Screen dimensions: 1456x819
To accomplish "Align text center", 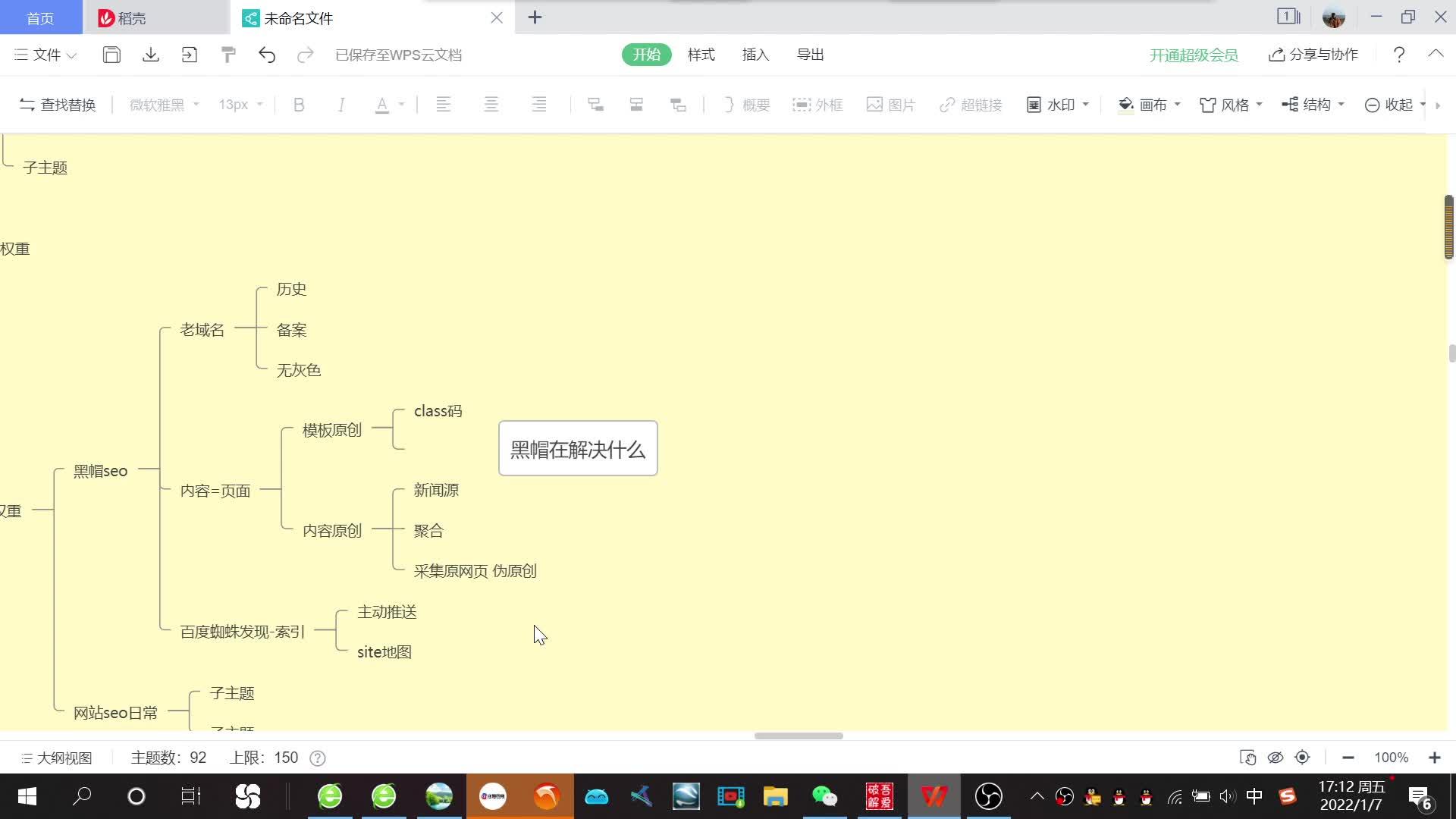I will click(491, 105).
